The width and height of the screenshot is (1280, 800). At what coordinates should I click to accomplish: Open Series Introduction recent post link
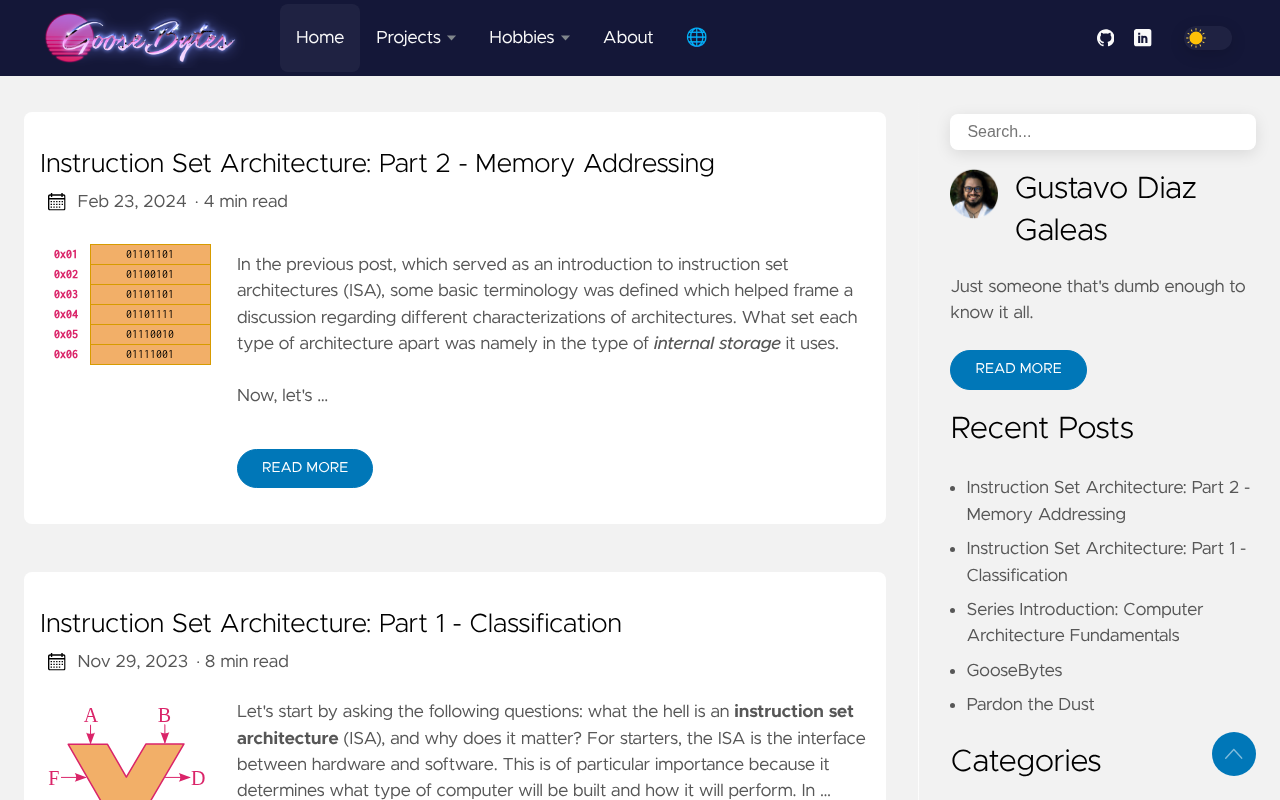click(1085, 623)
